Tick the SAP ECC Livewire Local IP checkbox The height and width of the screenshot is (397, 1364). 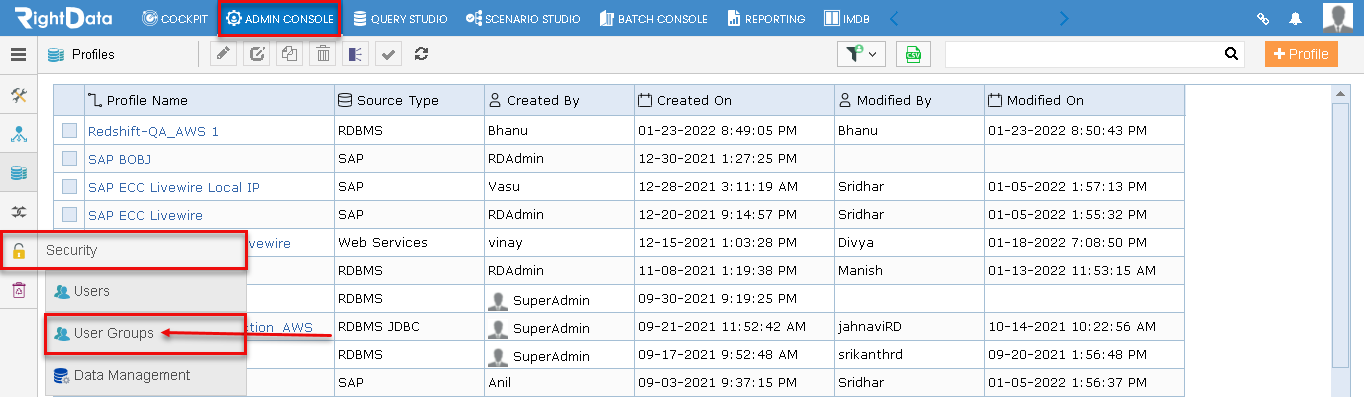(x=69, y=186)
